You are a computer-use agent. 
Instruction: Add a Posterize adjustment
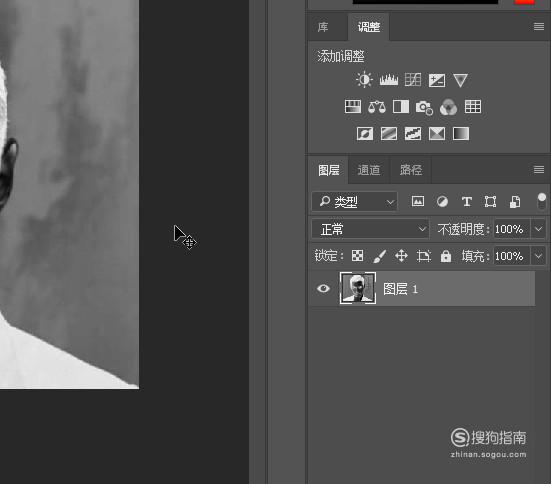click(389, 134)
